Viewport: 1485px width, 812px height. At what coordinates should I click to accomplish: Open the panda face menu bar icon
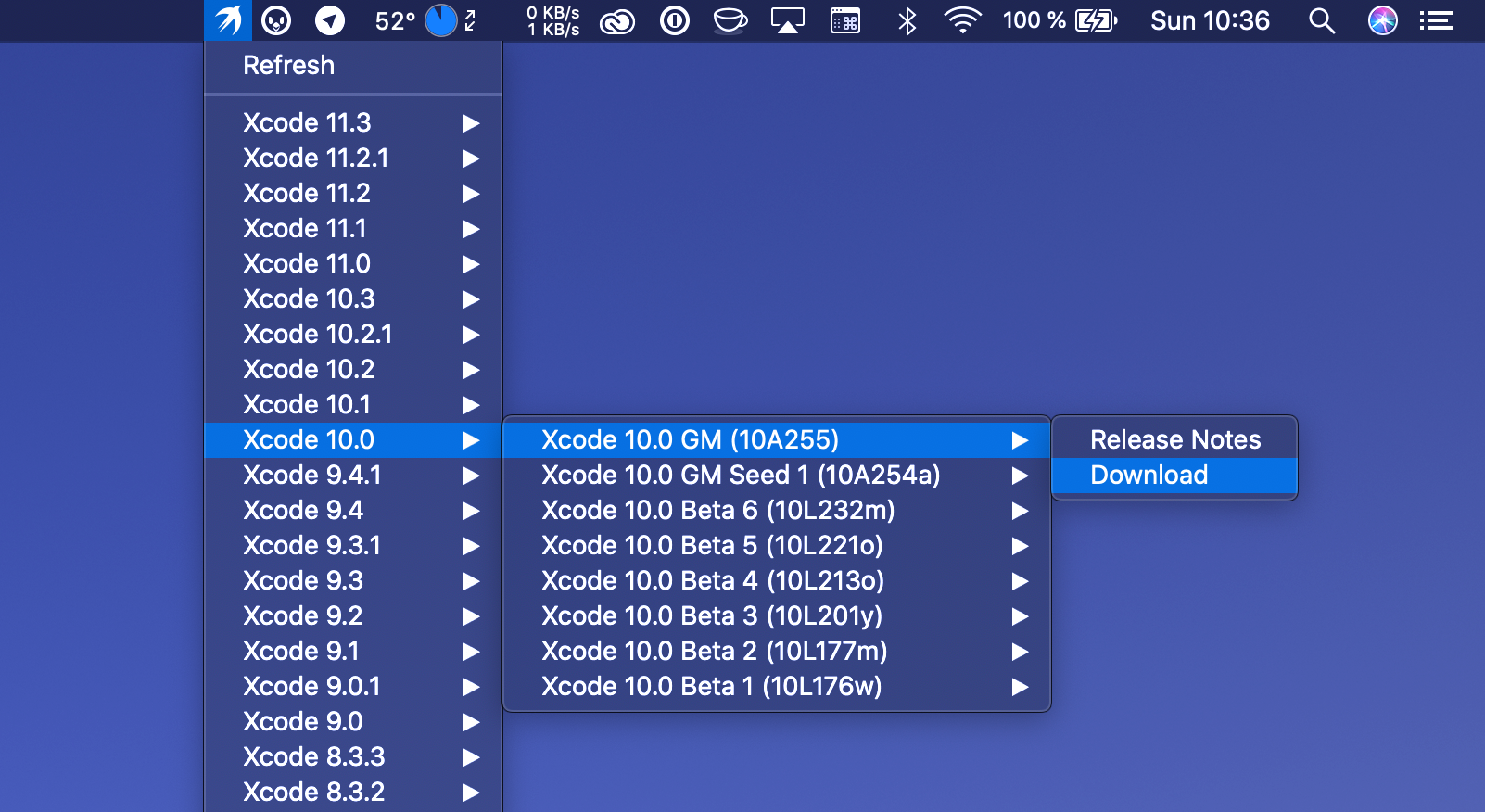pos(276,20)
